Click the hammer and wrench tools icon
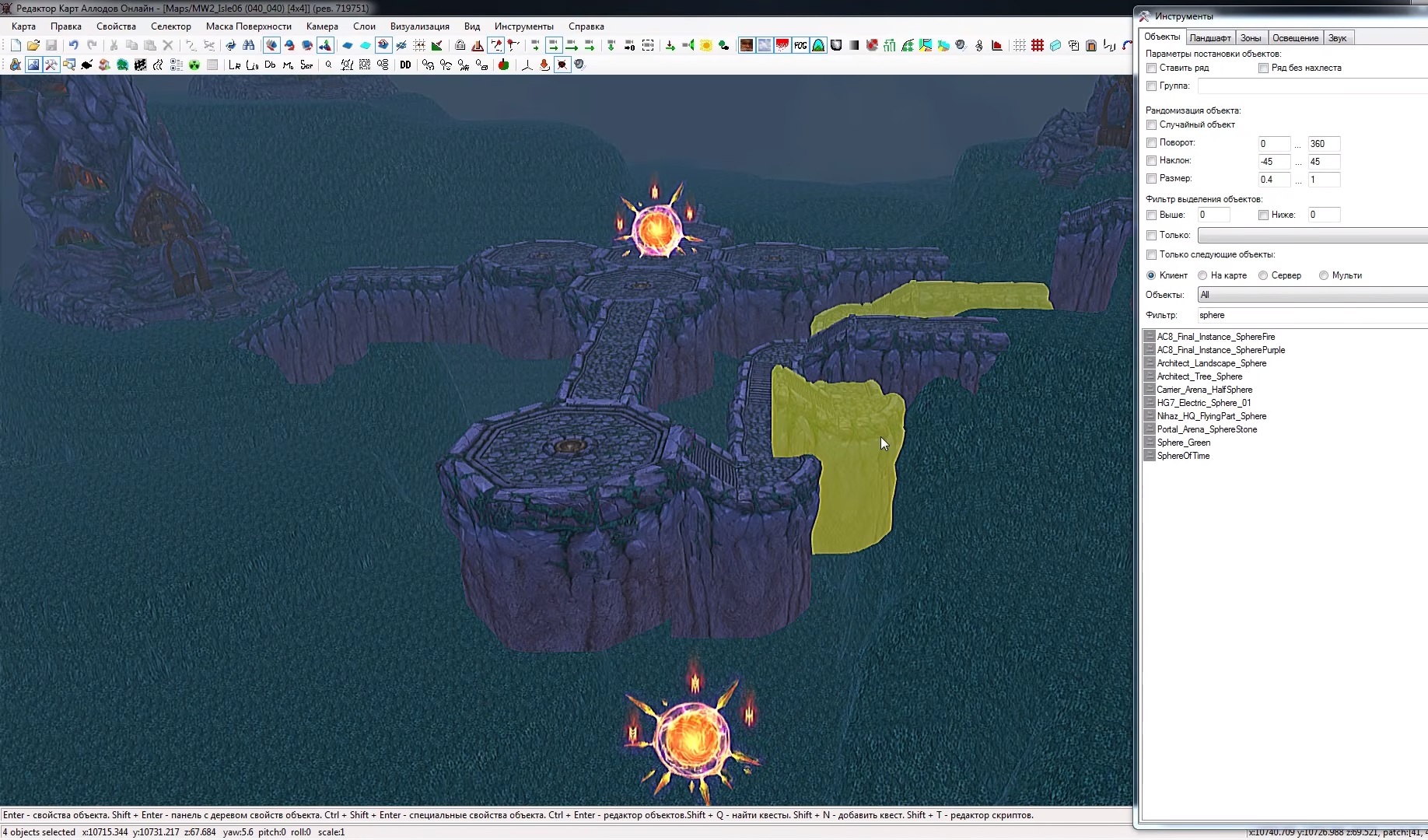Screen dimensions: 1428x840 [51, 65]
